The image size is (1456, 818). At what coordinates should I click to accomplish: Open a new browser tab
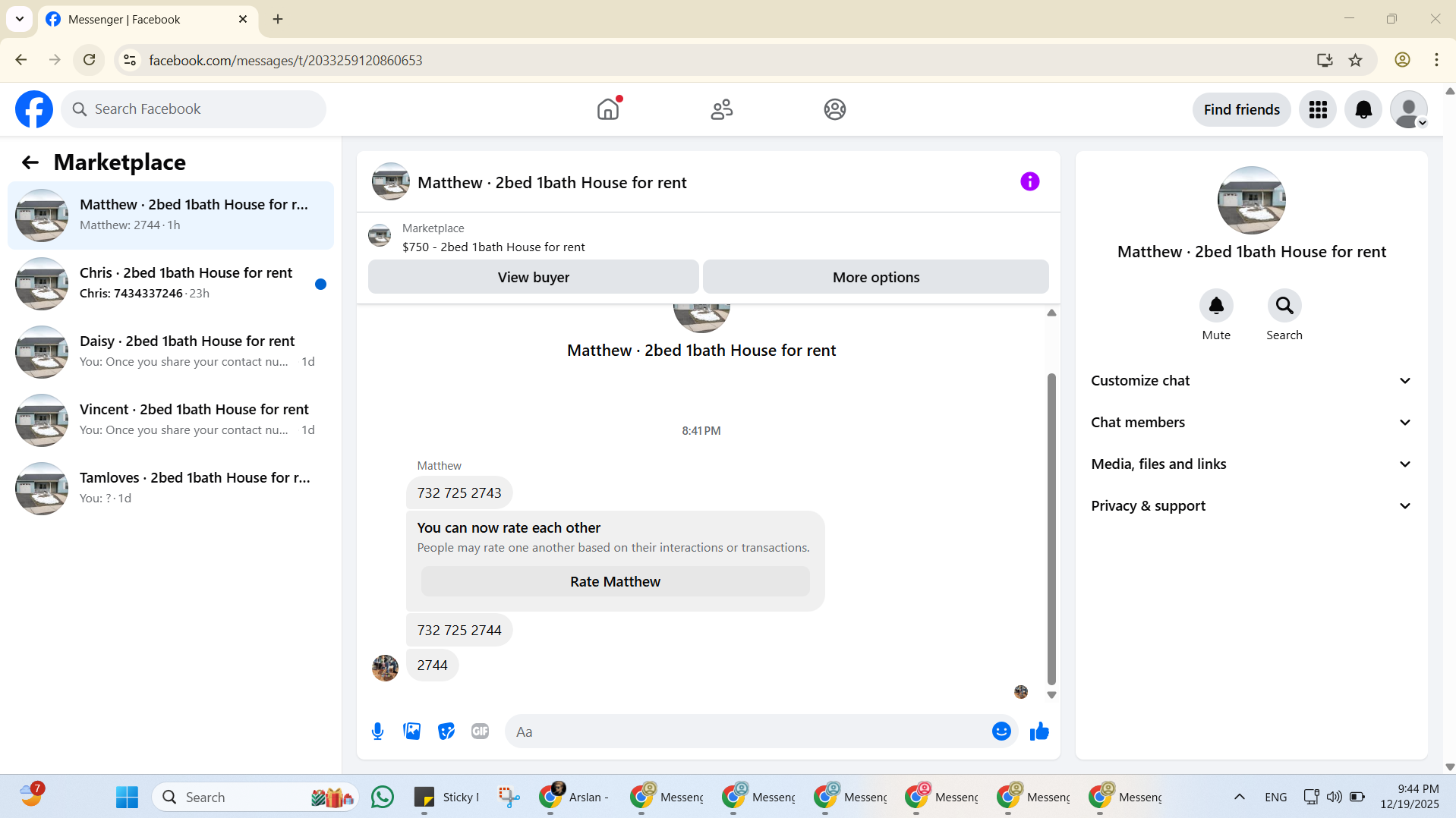(x=278, y=19)
